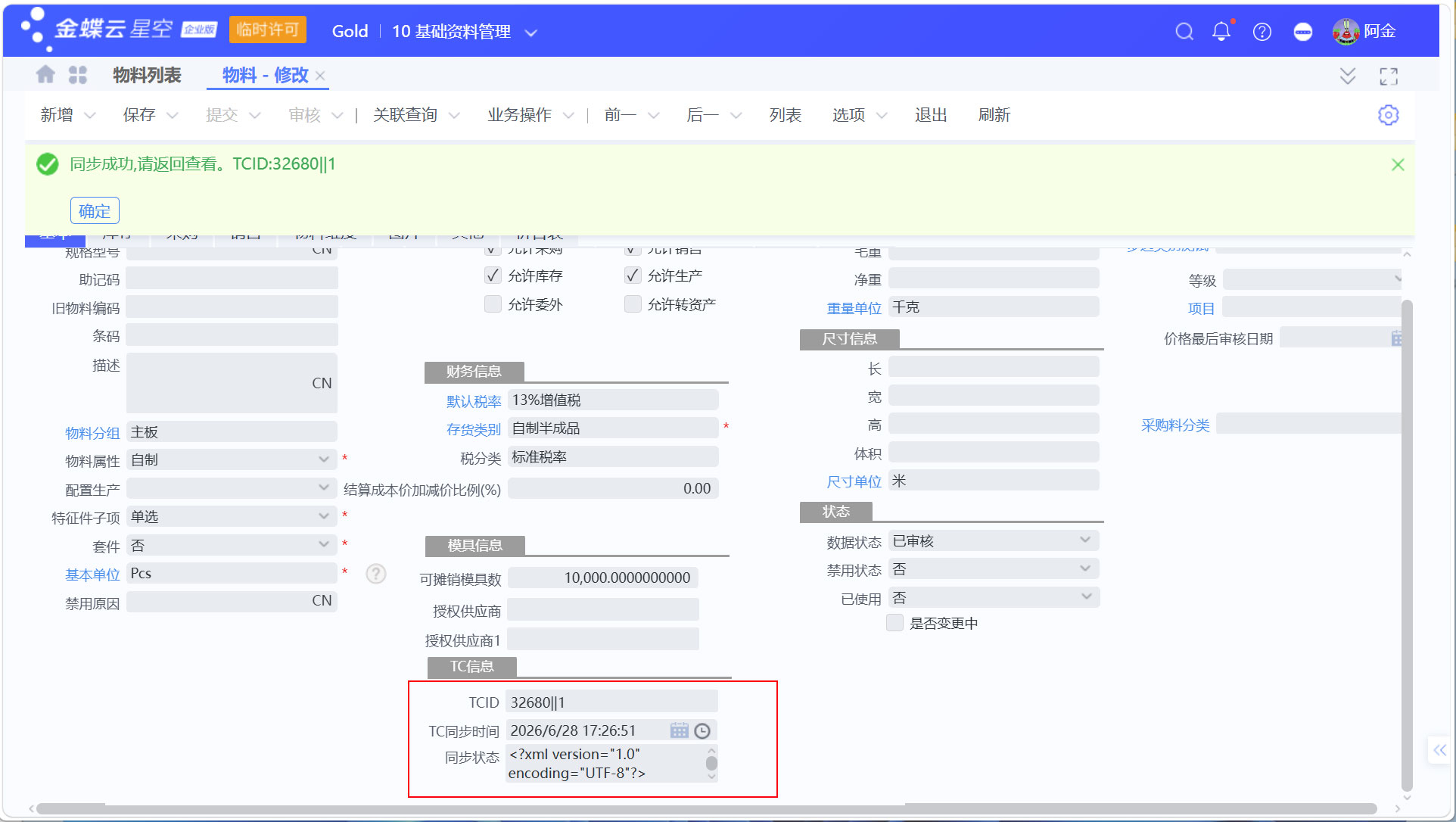Open the search icon in header

1184,31
